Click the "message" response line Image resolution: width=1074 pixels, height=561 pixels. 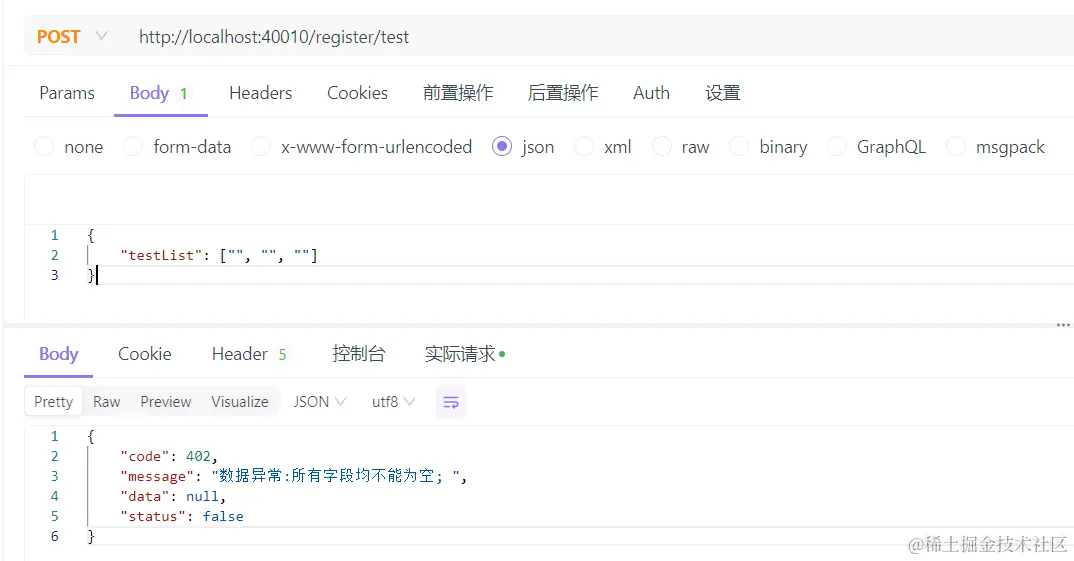coord(293,476)
